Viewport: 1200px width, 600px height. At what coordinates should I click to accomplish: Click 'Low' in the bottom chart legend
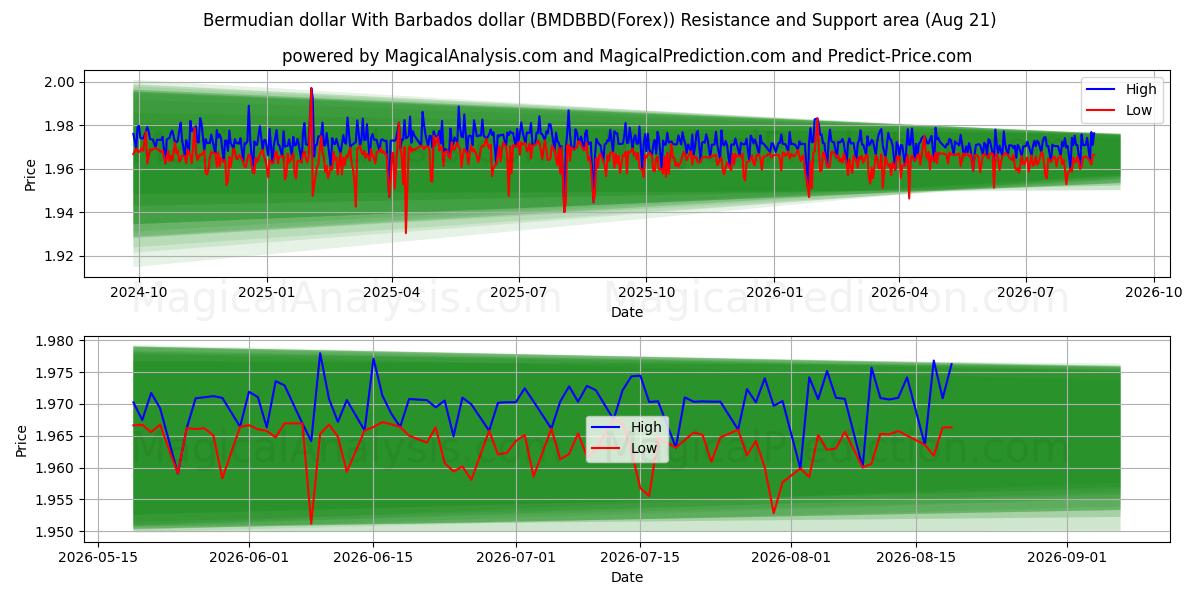point(644,448)
